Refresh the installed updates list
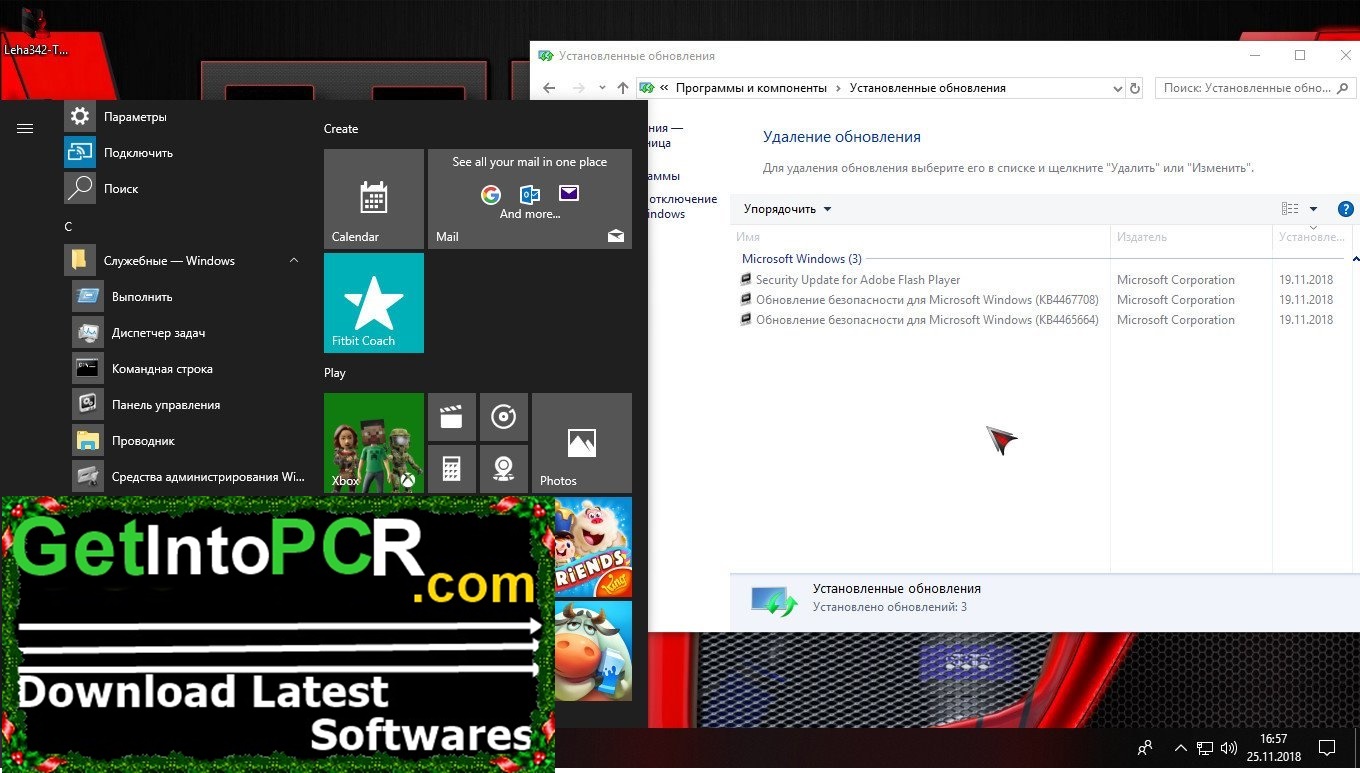 click(1135, 88)
